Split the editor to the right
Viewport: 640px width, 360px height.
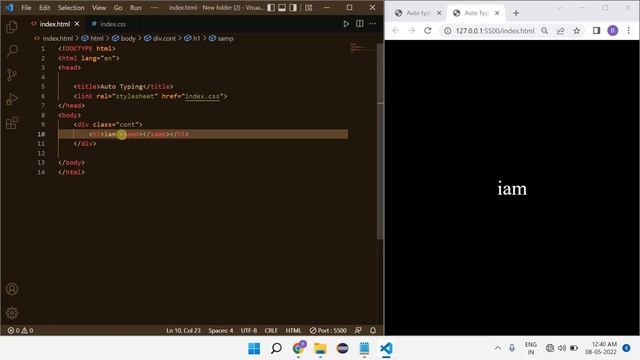[360, 24]
